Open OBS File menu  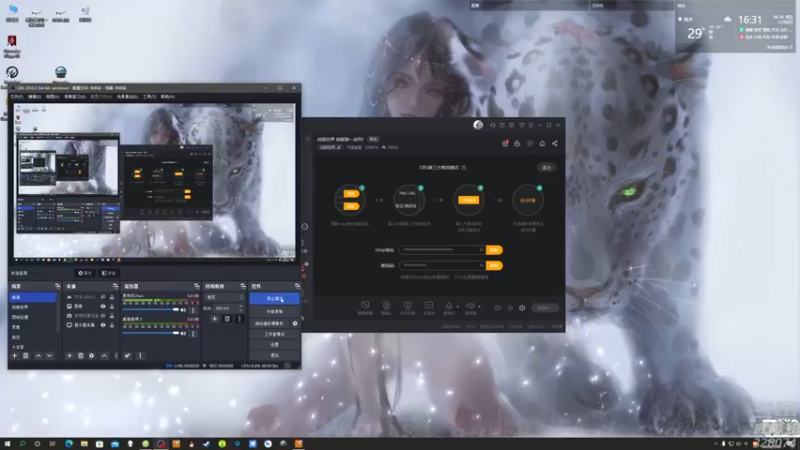coord(17,96)
